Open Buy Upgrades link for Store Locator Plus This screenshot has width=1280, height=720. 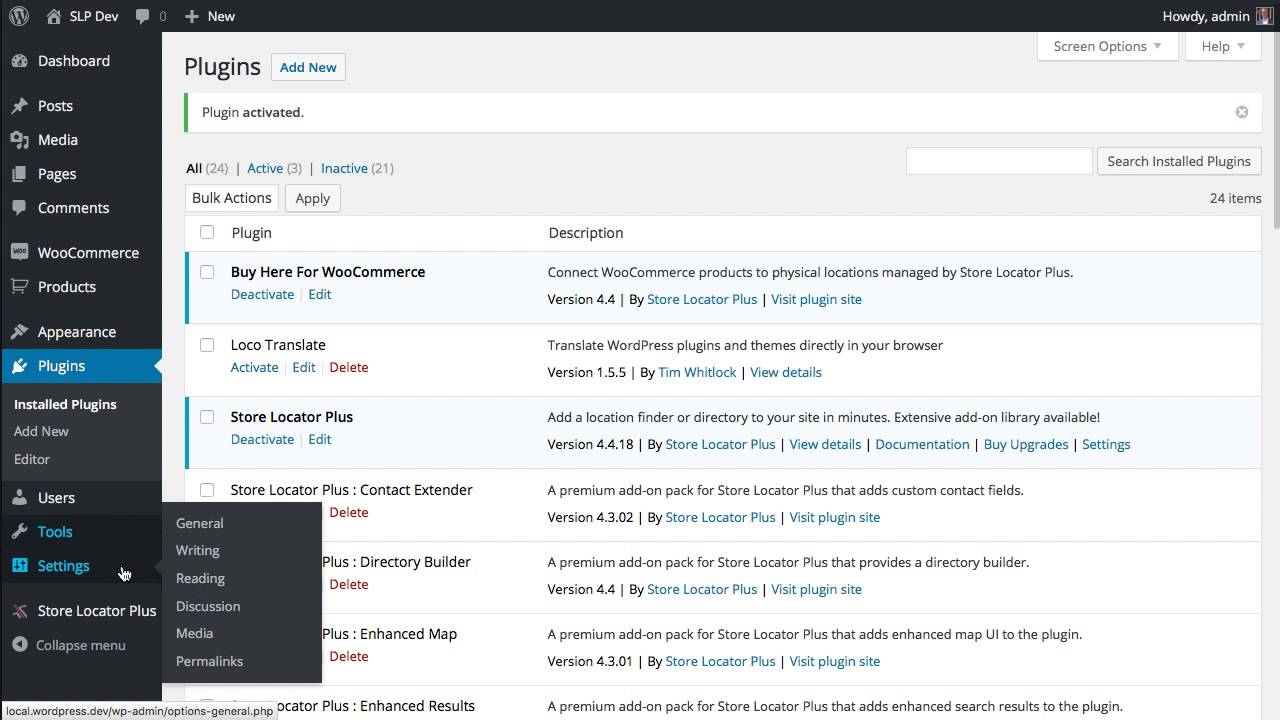click(1026, 444)
